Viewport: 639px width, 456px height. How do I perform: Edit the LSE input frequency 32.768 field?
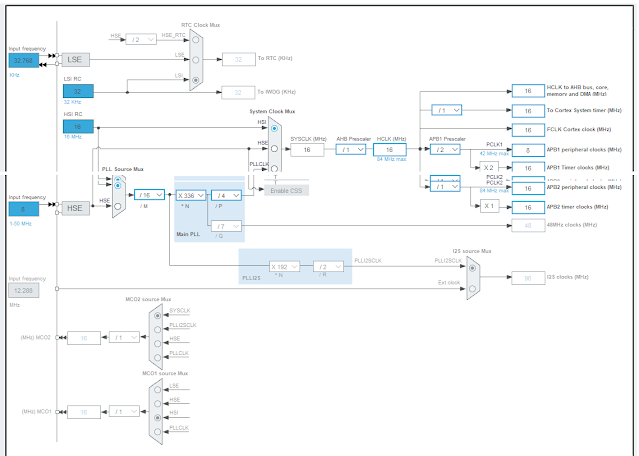click(x=24, y=60)
